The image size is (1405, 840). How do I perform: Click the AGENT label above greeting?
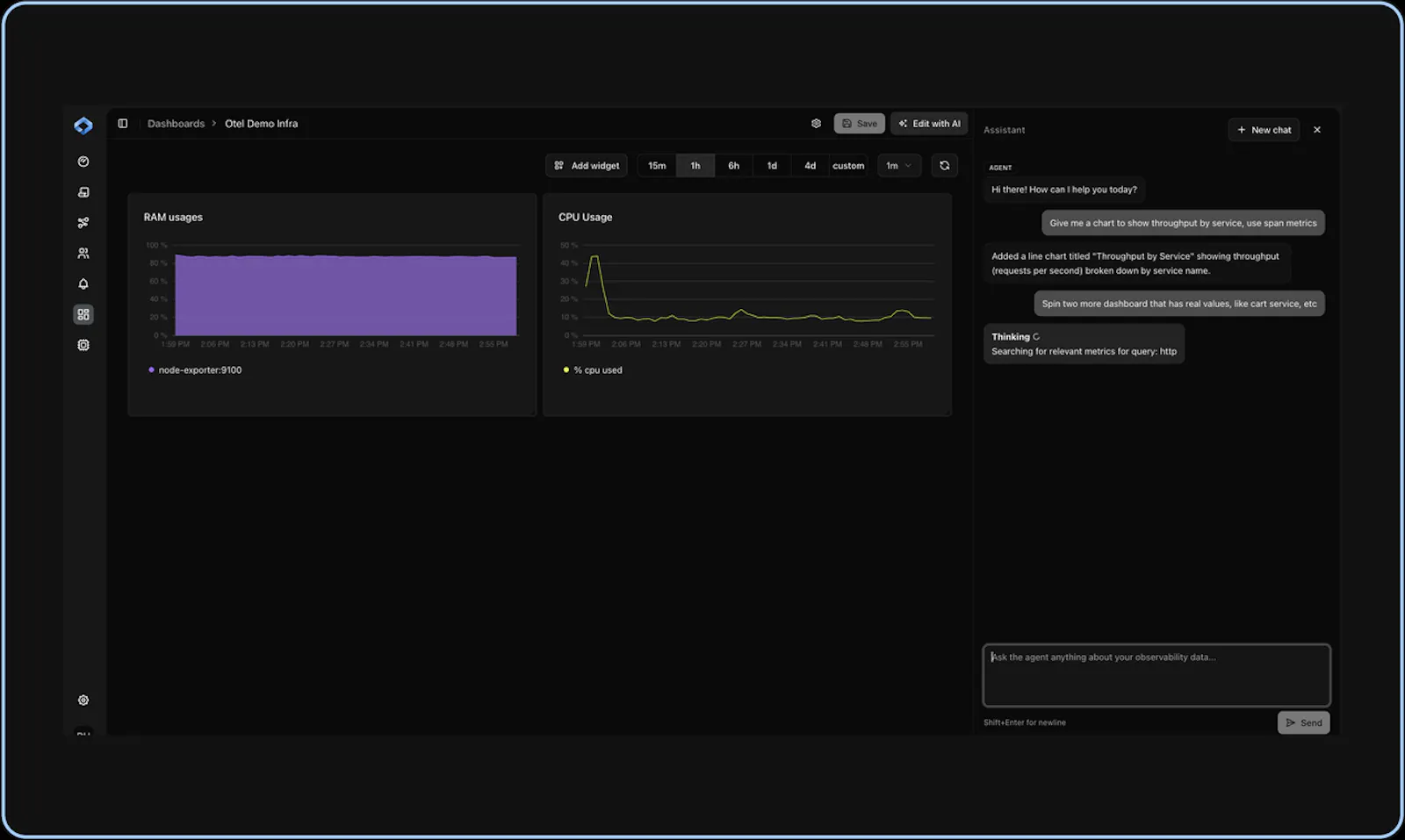(x=1000, y=168)
